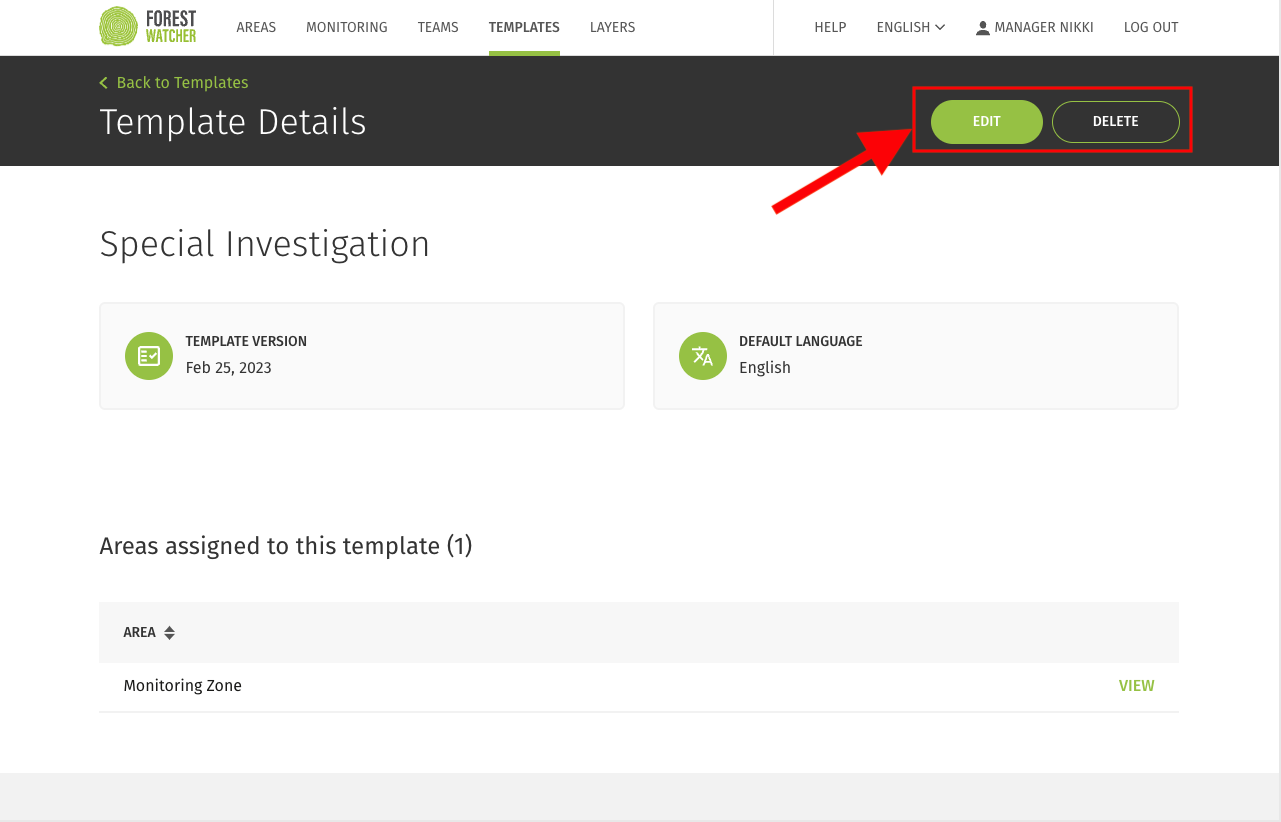Click the default language translate icon

tap(703, 356)
